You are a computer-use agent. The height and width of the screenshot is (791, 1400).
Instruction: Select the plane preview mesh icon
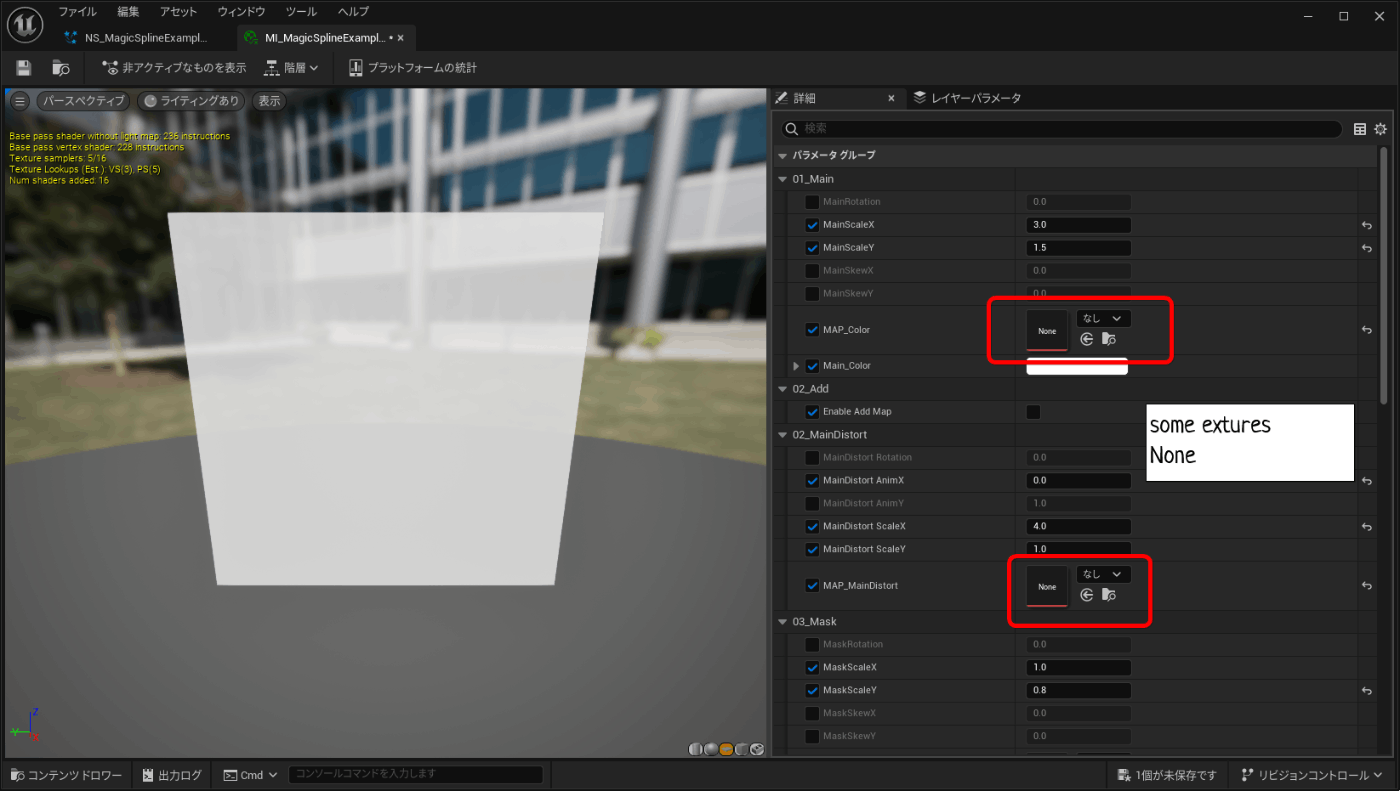click(x=726, y=749)
